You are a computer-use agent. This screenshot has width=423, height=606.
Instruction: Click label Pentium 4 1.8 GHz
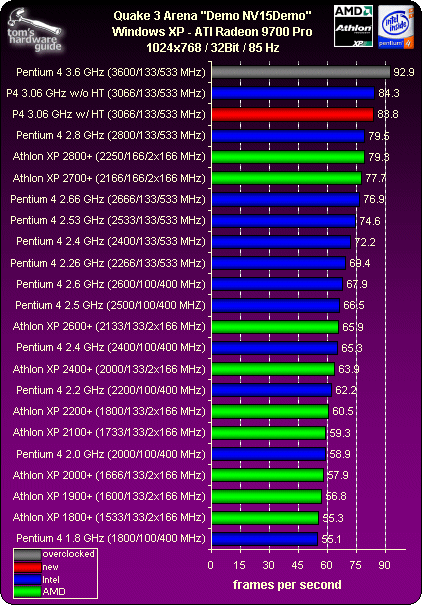coord(111,538)
